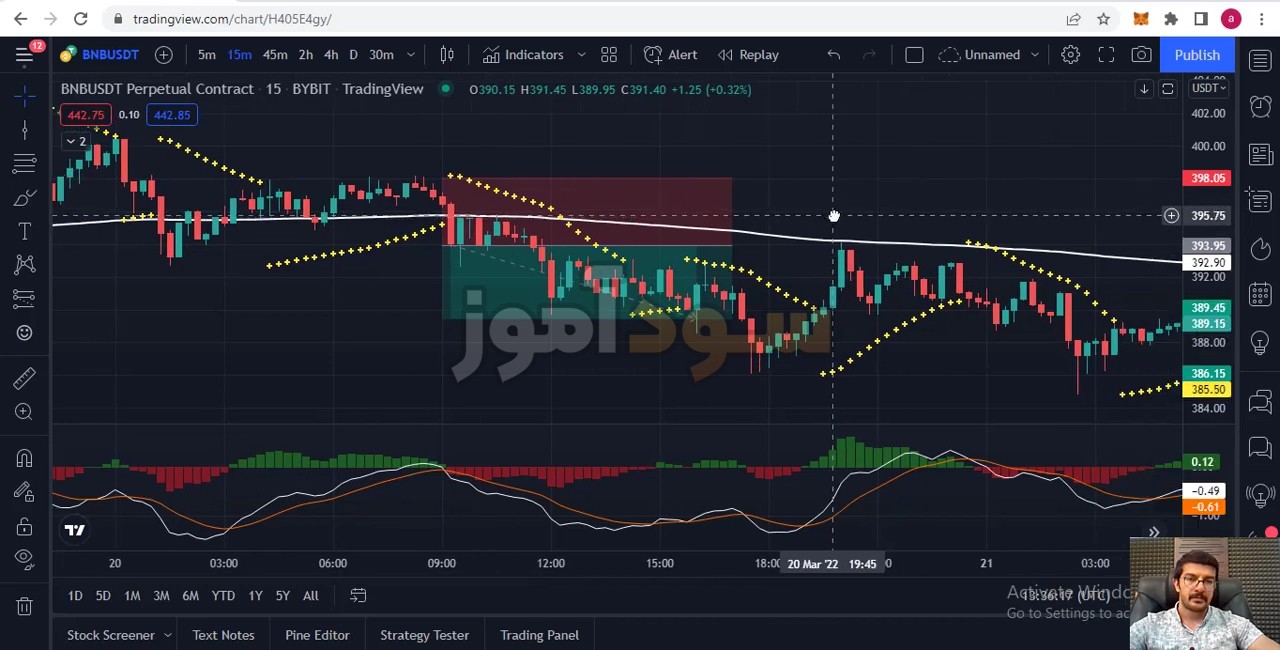The height and width of the screenshot is (650, 1280).
Task: Click the Publish button
Action: [x=1197, y=55]
